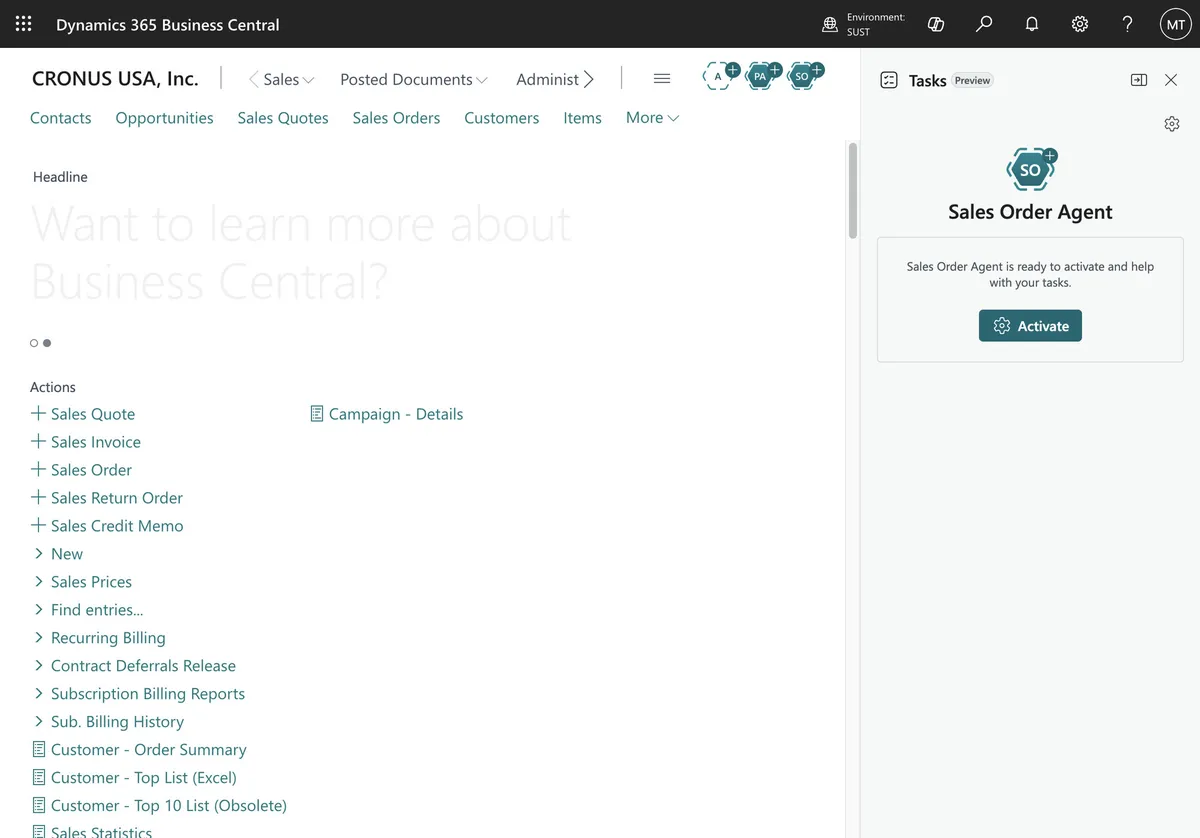Create a new Sales Return Order

tap(117, 497)
